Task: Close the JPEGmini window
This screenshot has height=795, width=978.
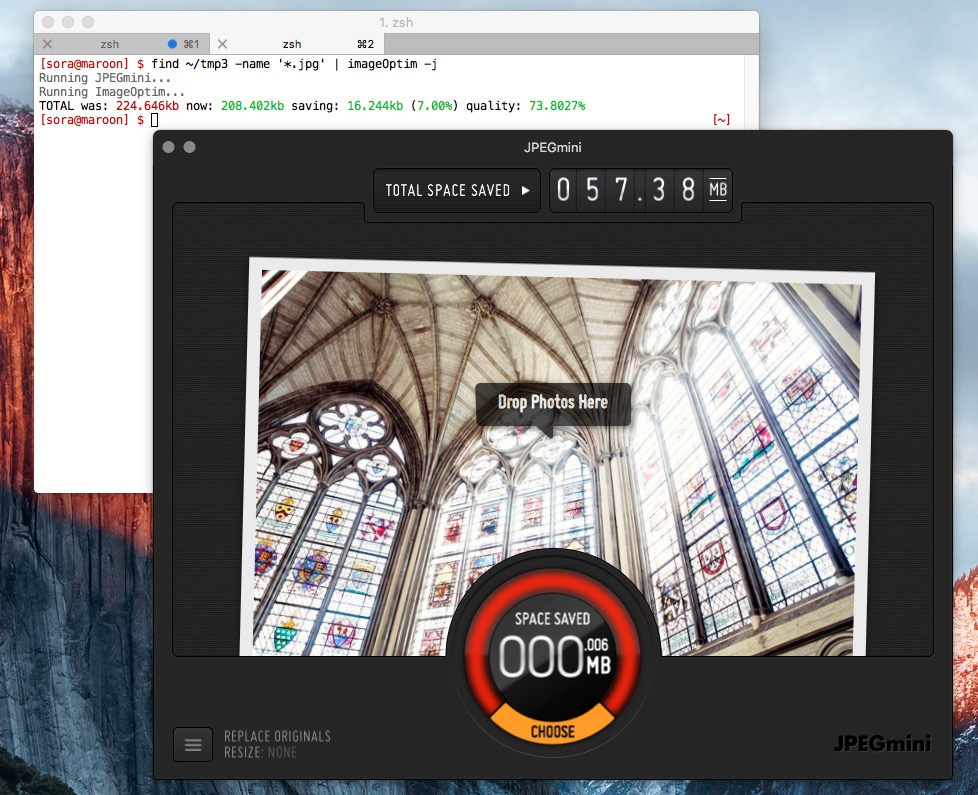Action: pyautogui.click(x=168, y=147)
